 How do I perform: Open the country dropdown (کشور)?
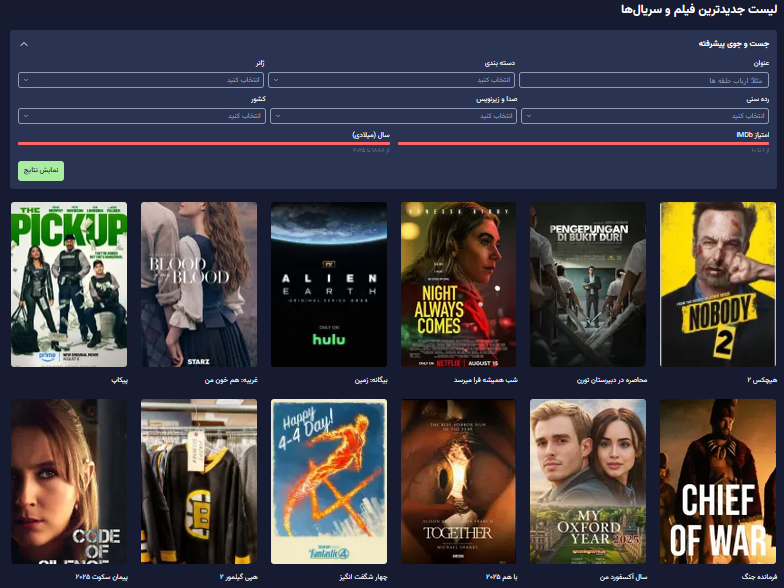[x=142, y=116]
